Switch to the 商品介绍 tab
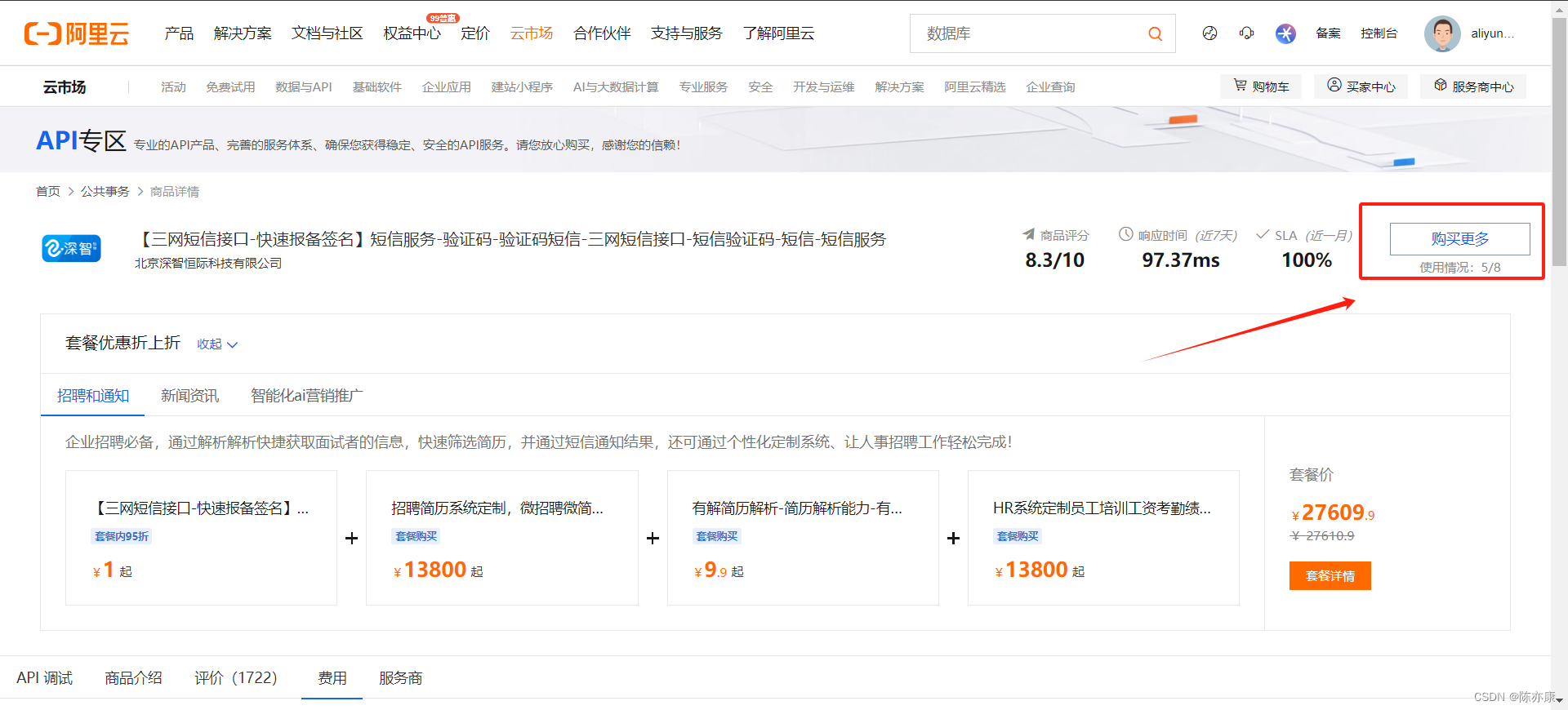 pos(133,678)
